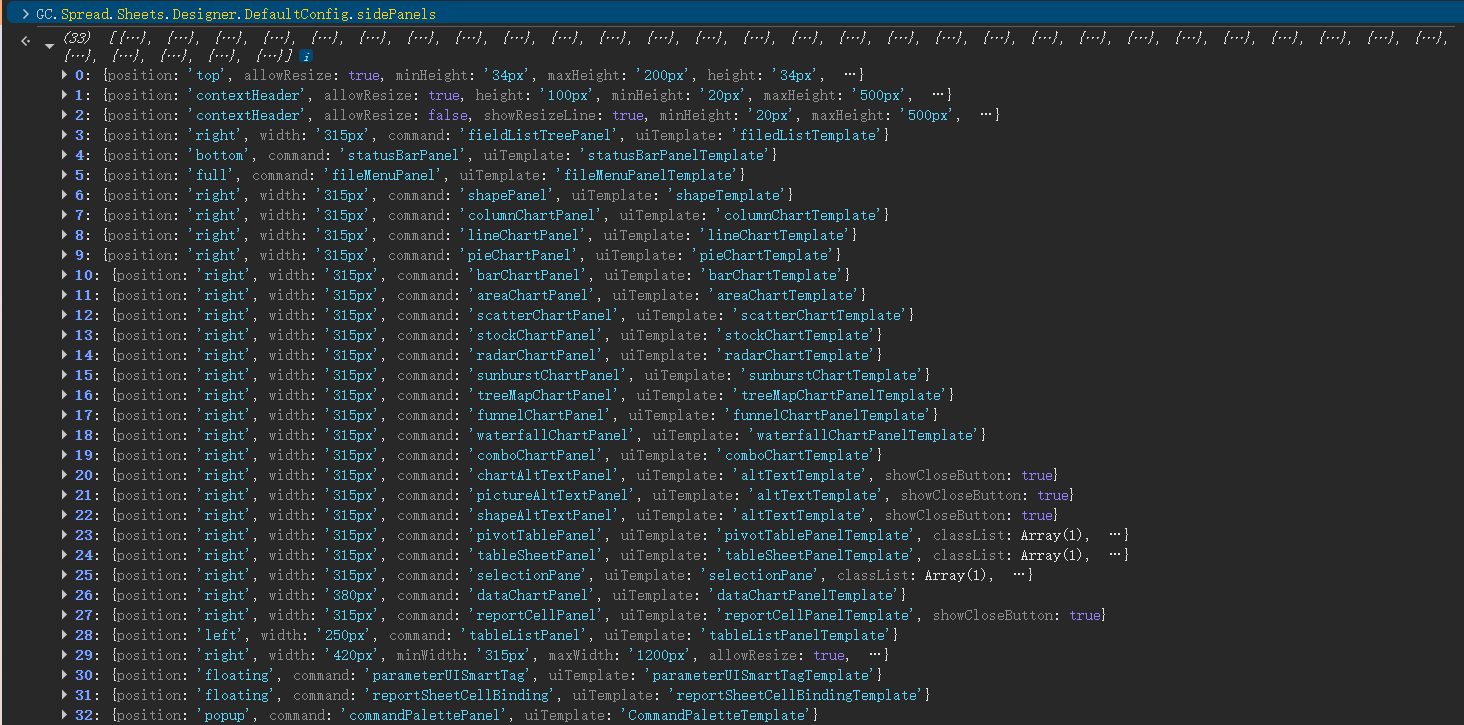Expand entry 25 for selectionPane
This screenshot has width=1464, height=725.
[x=65, y=575]
